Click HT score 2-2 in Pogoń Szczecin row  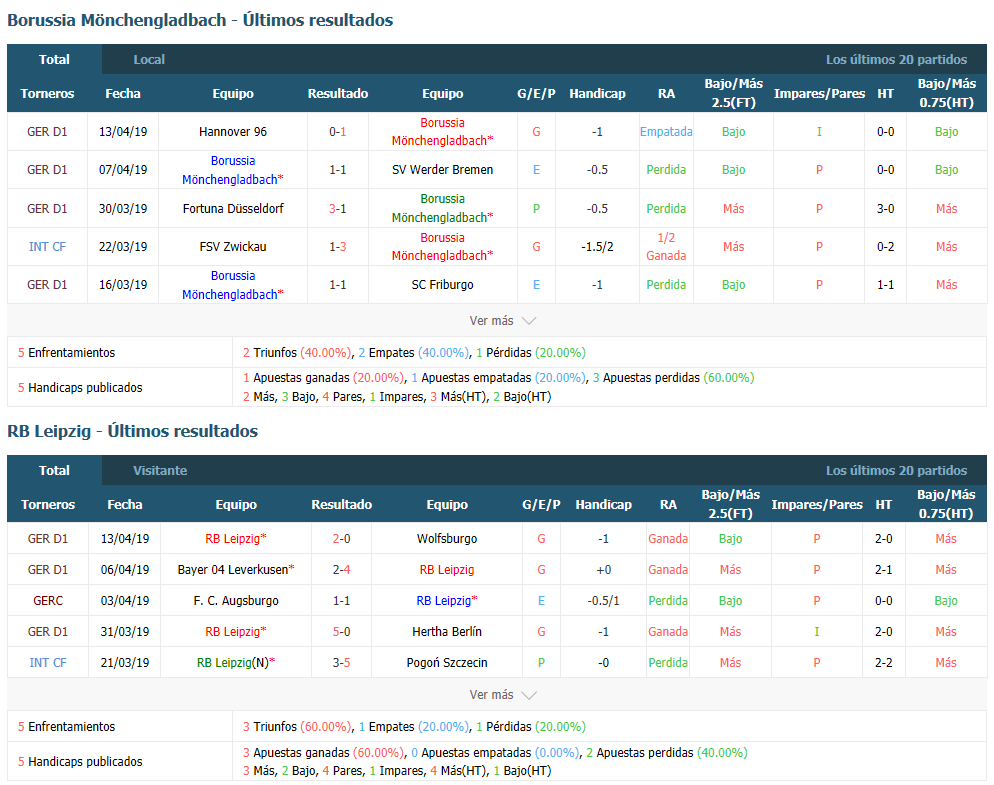(x=884, y=663)
